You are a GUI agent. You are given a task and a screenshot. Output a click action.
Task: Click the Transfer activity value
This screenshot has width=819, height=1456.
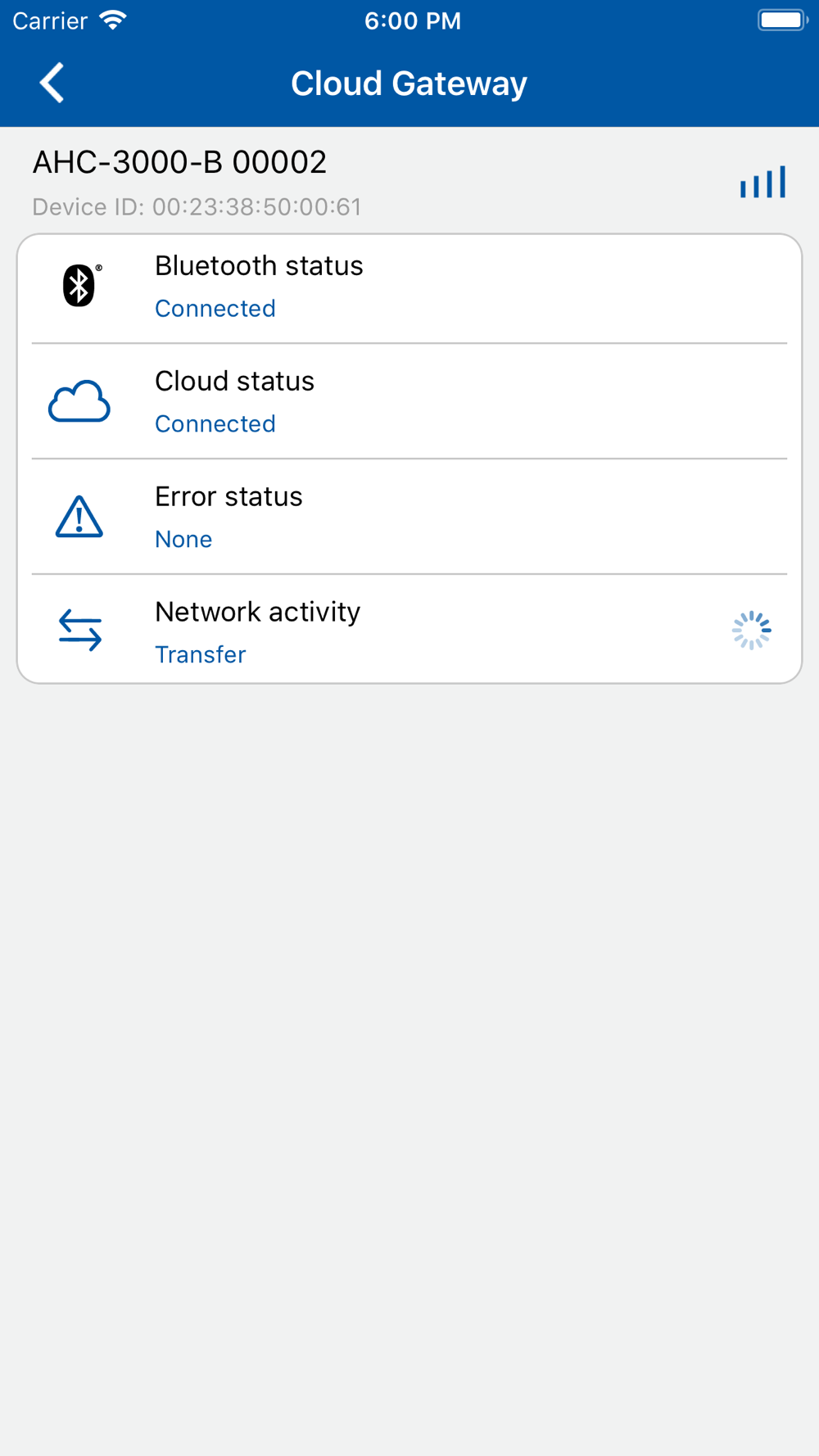pos(201,655)
